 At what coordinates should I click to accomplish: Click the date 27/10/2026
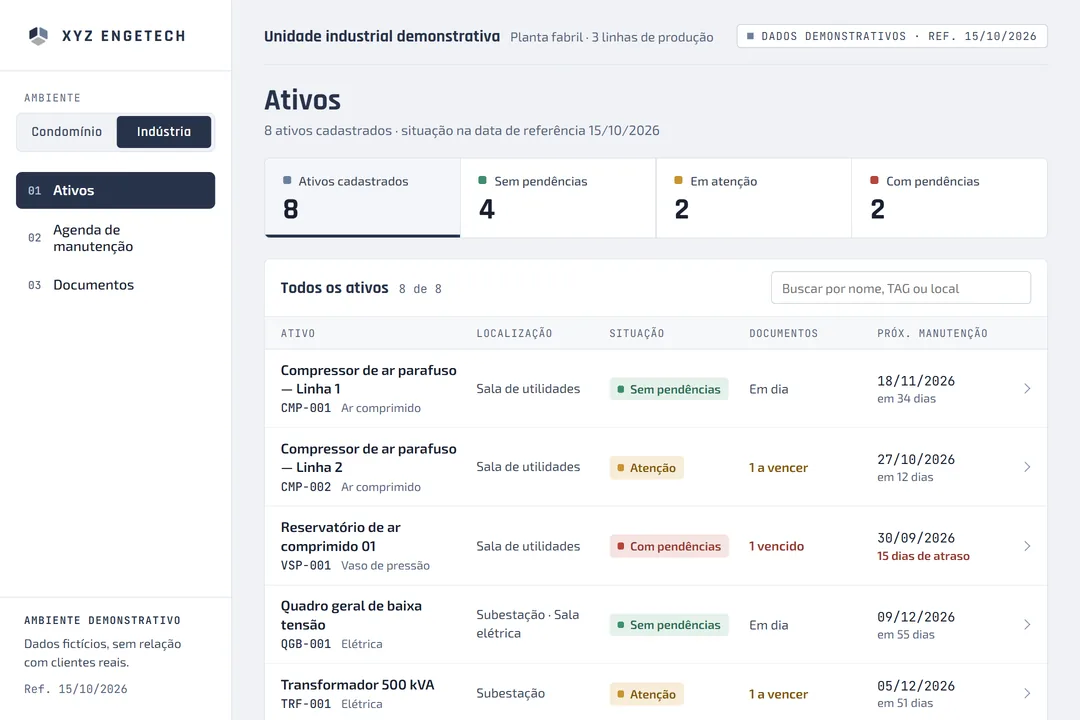[916, 460]
